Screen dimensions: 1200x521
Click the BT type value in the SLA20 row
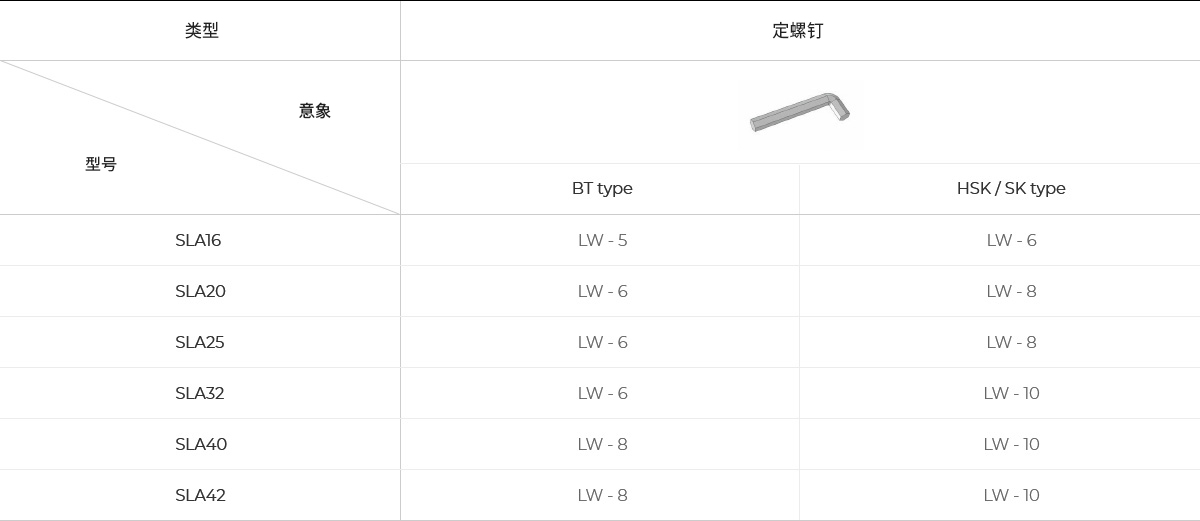pyautogui.click(x=602, y=291)
